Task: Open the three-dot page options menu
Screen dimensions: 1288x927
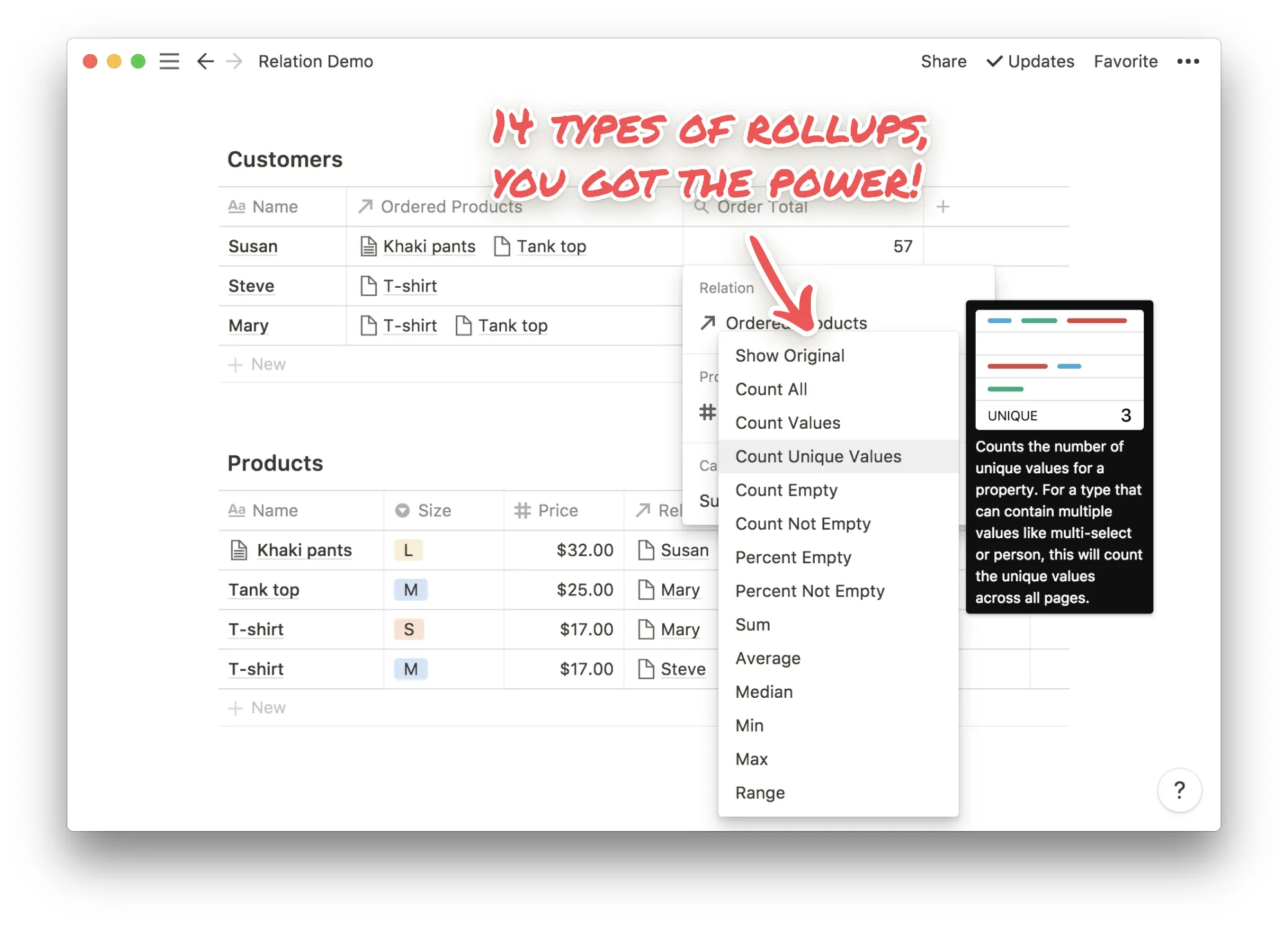Action: pyautogui.click(x=1188, y=61)
